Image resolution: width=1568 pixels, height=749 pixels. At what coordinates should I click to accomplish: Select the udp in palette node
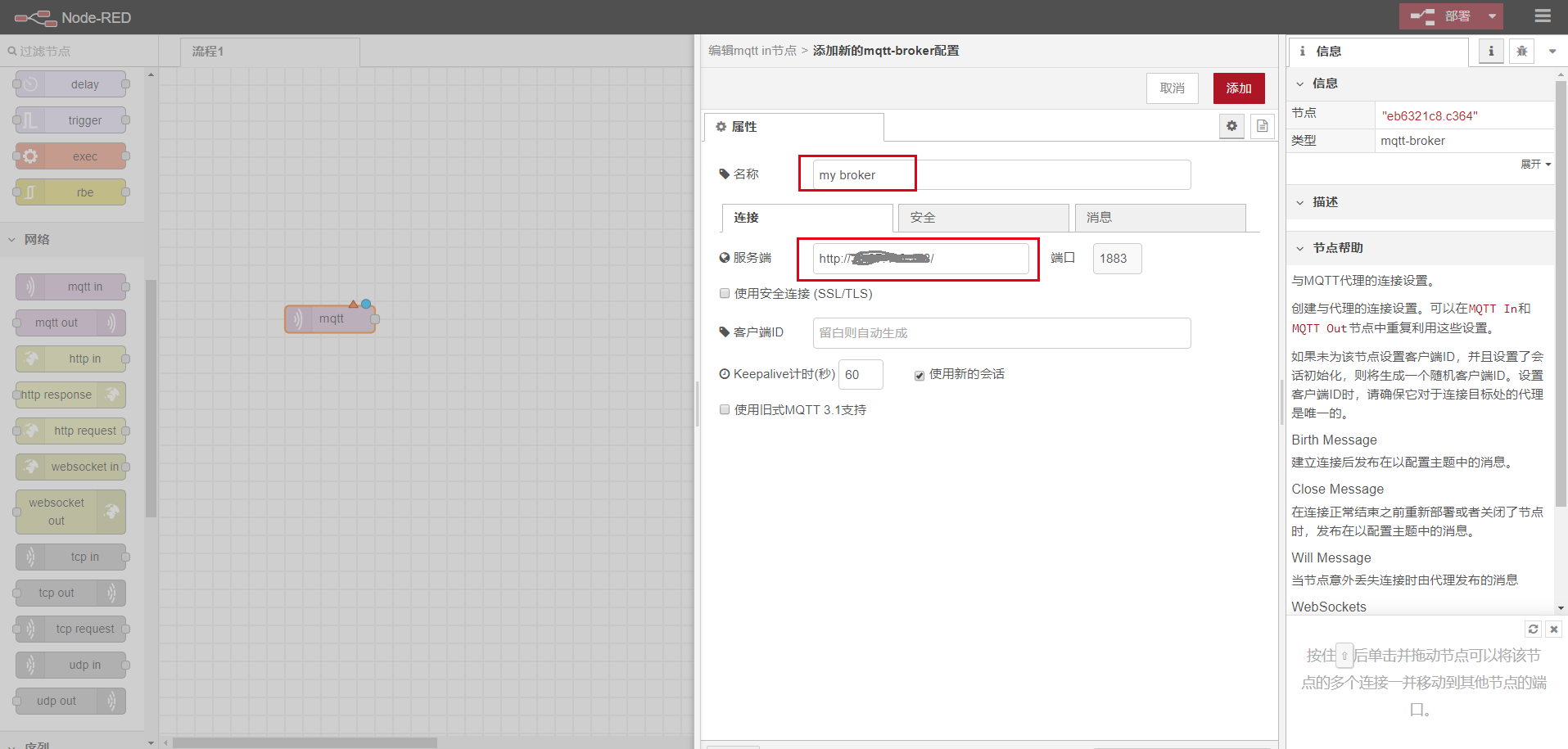click(71, 665)
